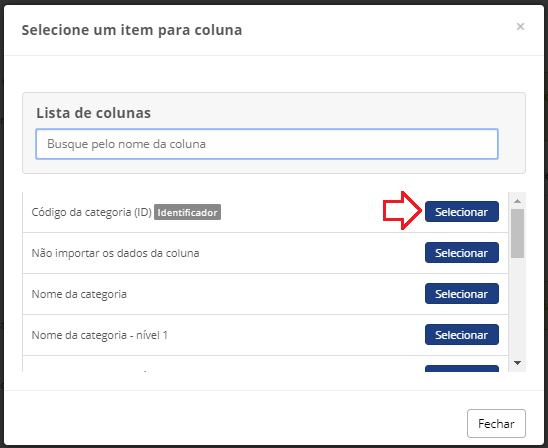Image resolution: width=548 pixels, height=448 pixels.
Task: Click the scrollbar down arrow in the column list
Action: click(518, 363)
